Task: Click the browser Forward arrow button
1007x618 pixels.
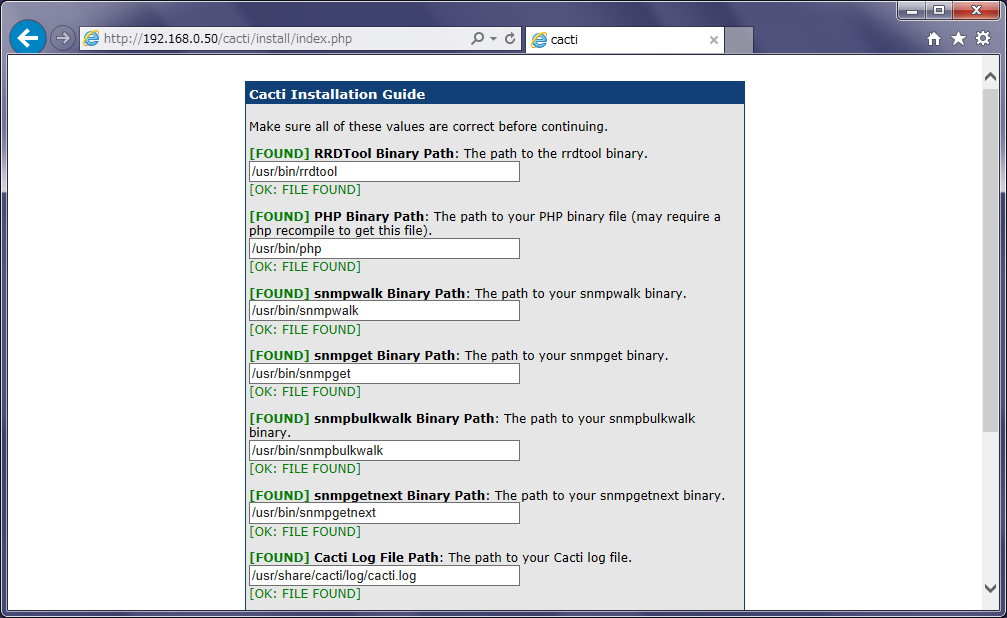Action: (x=62, y=39)
